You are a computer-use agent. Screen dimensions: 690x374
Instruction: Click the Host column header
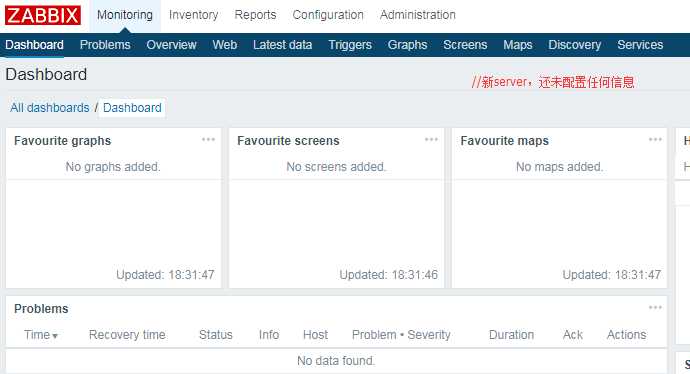point(316,335)
